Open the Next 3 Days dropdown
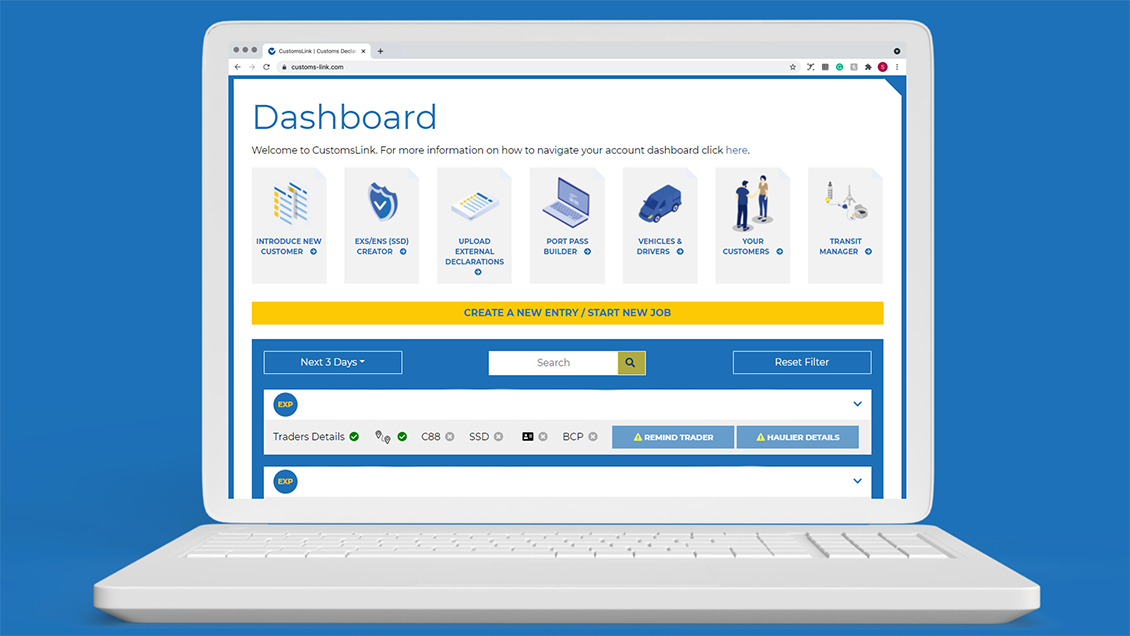 [x=333, y=362]
